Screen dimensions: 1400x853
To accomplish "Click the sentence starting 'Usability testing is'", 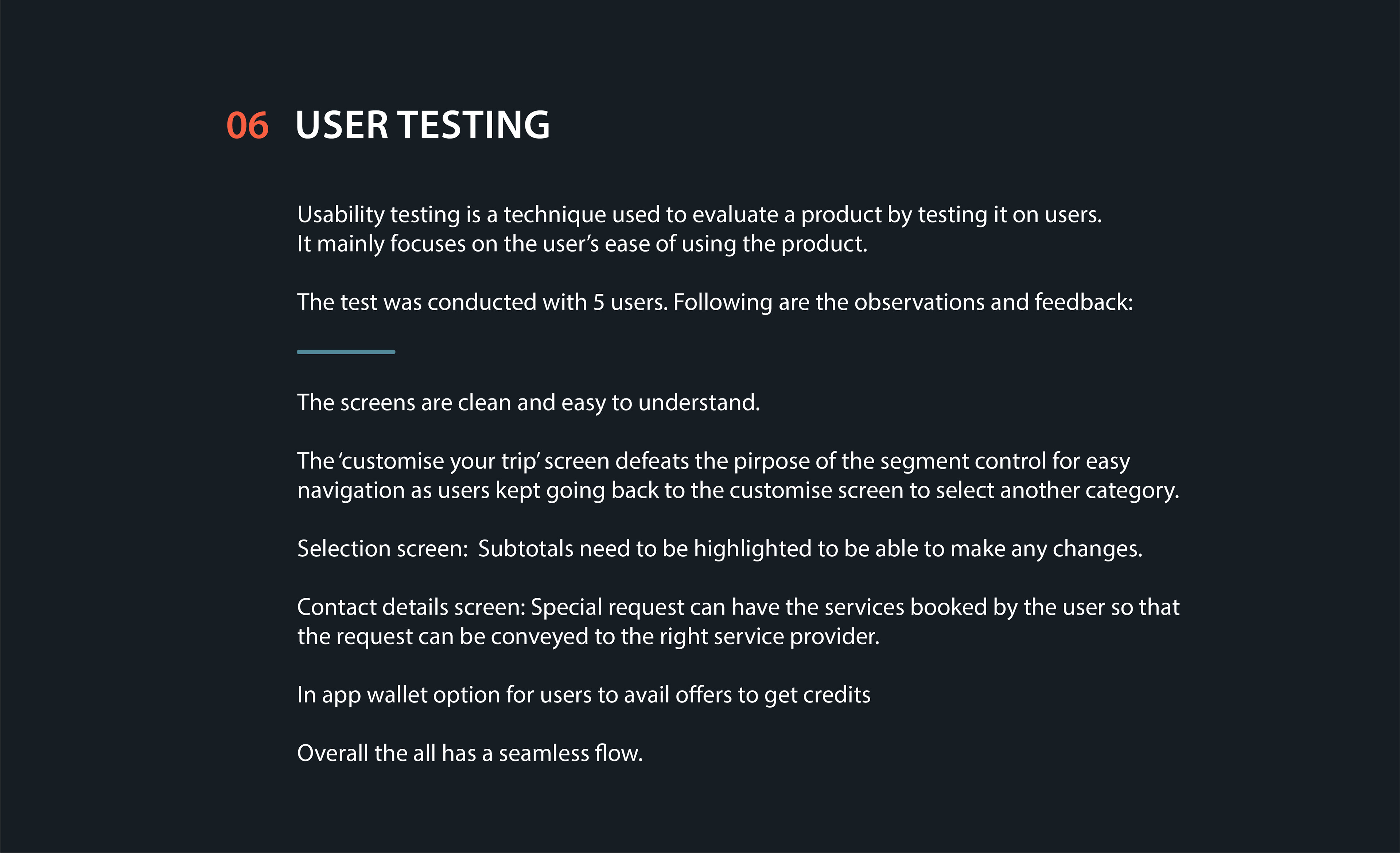I will coord(699,215).
